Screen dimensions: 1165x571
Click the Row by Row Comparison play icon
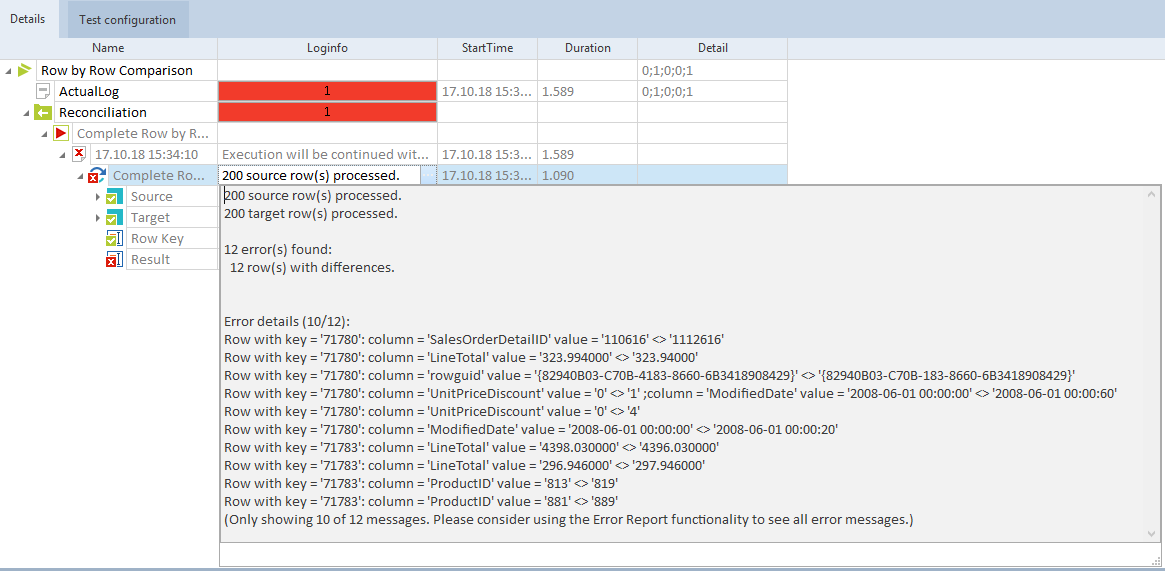click(25, 70)
